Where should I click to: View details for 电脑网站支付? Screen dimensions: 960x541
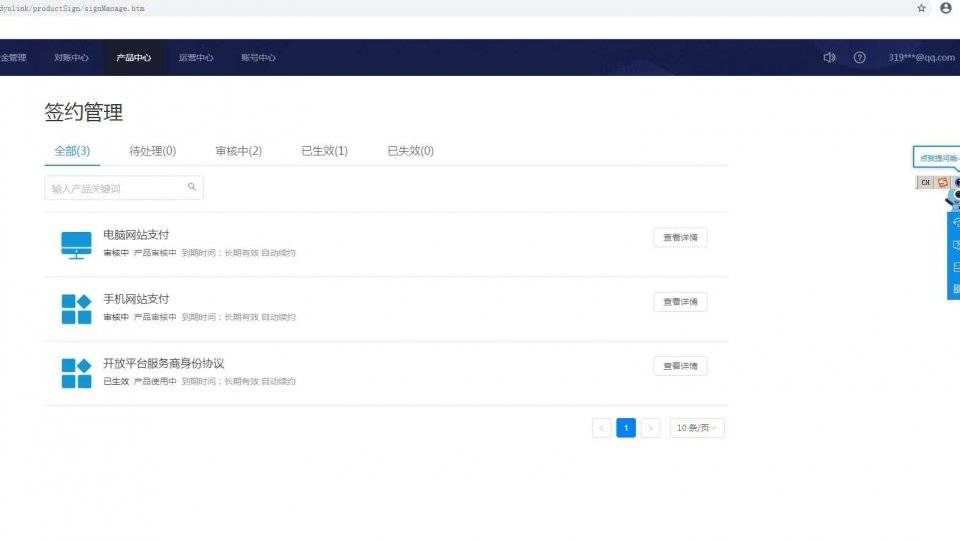680,238
